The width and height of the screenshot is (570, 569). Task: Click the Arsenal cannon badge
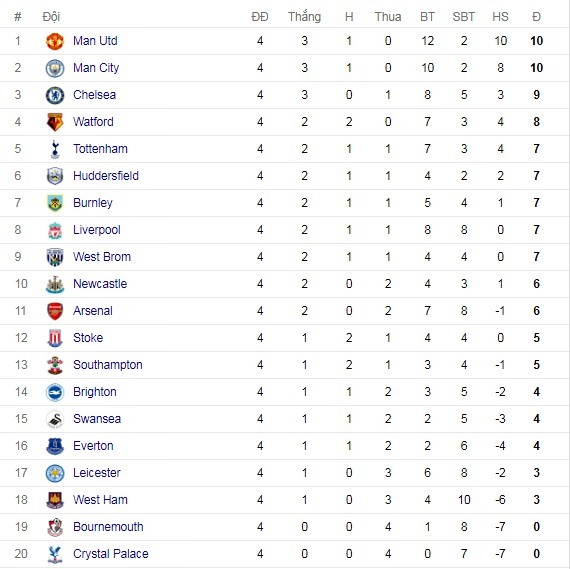[x=55, y=311]
